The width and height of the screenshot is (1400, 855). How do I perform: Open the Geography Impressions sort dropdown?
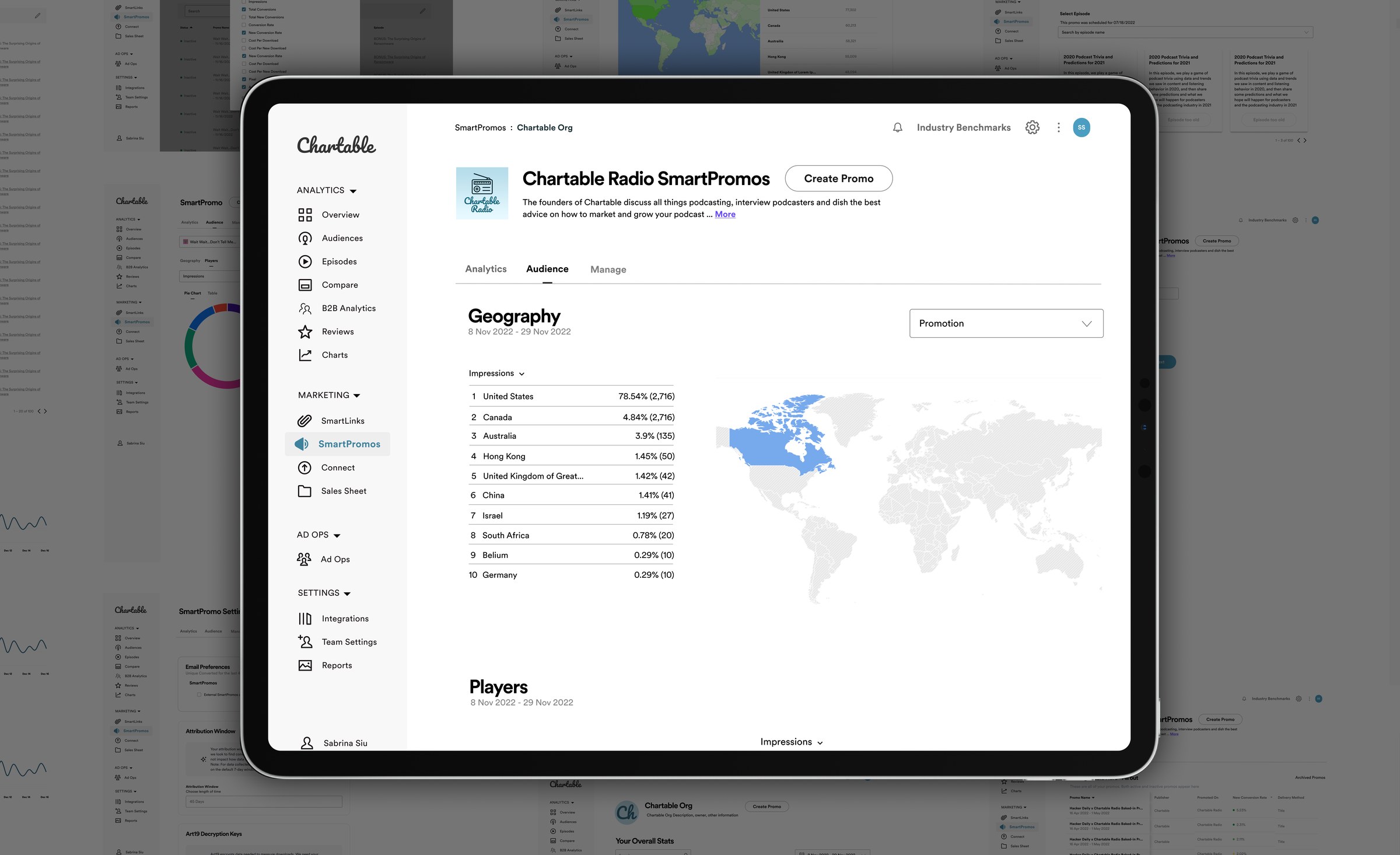496,374
